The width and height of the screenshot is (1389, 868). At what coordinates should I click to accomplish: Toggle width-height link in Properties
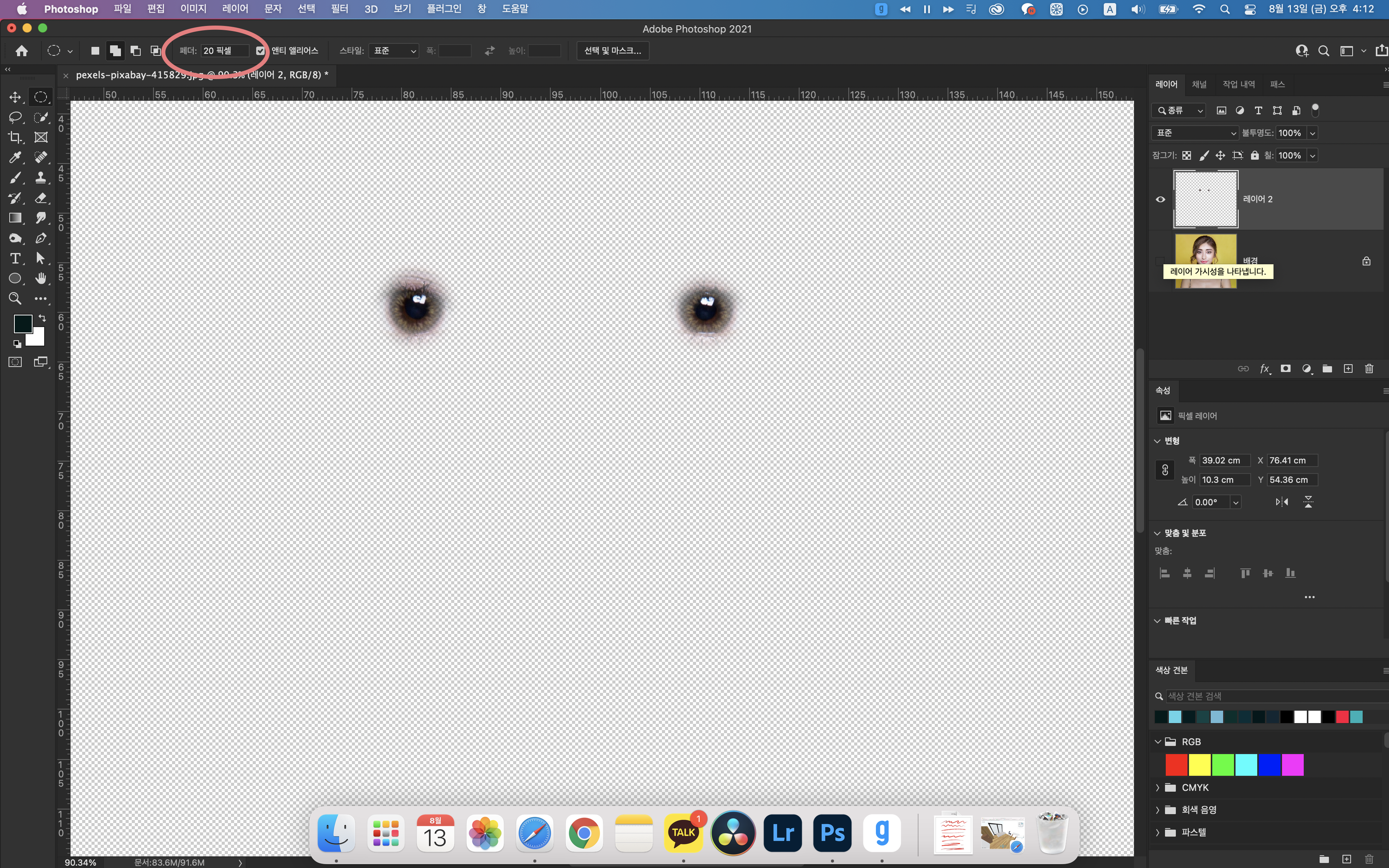coord(1165,470)
